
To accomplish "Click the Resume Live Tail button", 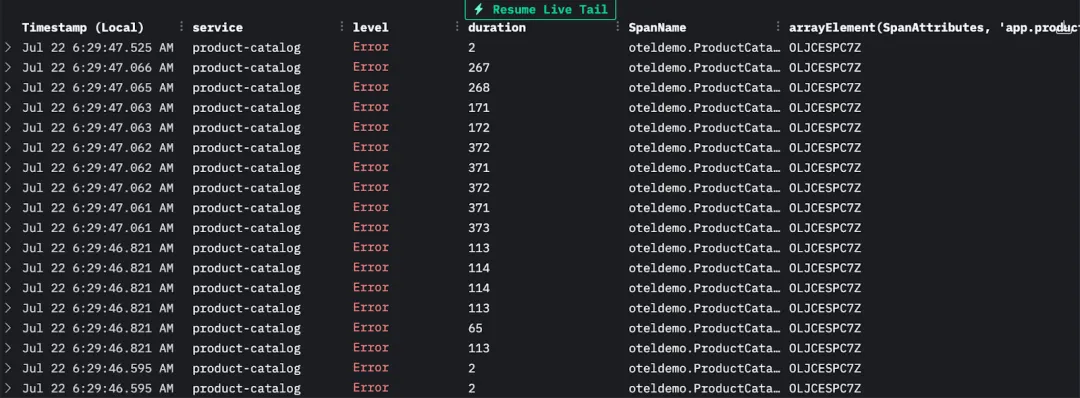I will [x=540, y=10].
